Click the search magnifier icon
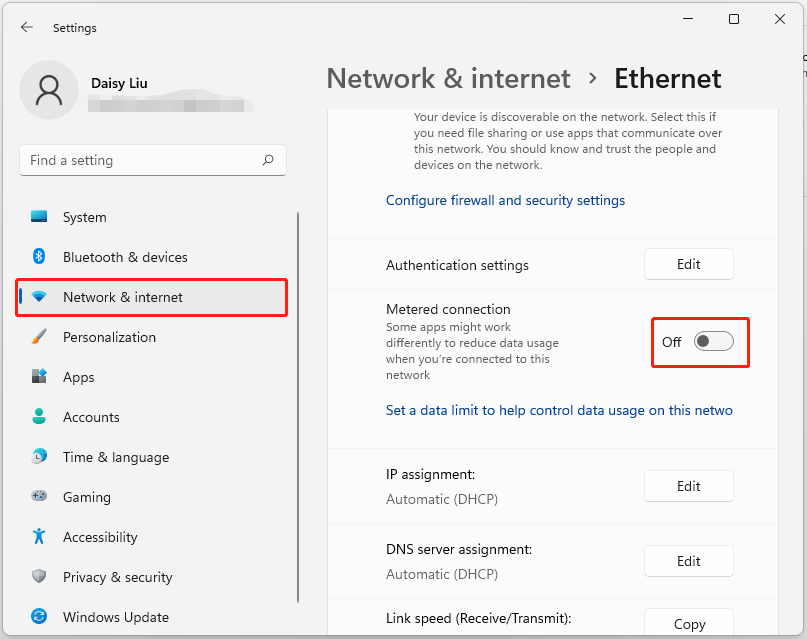Screen dimensions: 807x639 click(268, 160)
